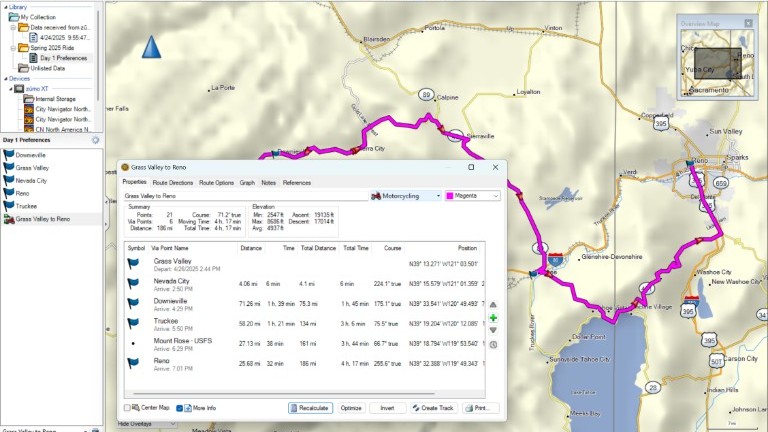Viewport: 768px width, 432px height.
Task: Switch to the Route Directions tab
Action: click(x=173, y=183)
